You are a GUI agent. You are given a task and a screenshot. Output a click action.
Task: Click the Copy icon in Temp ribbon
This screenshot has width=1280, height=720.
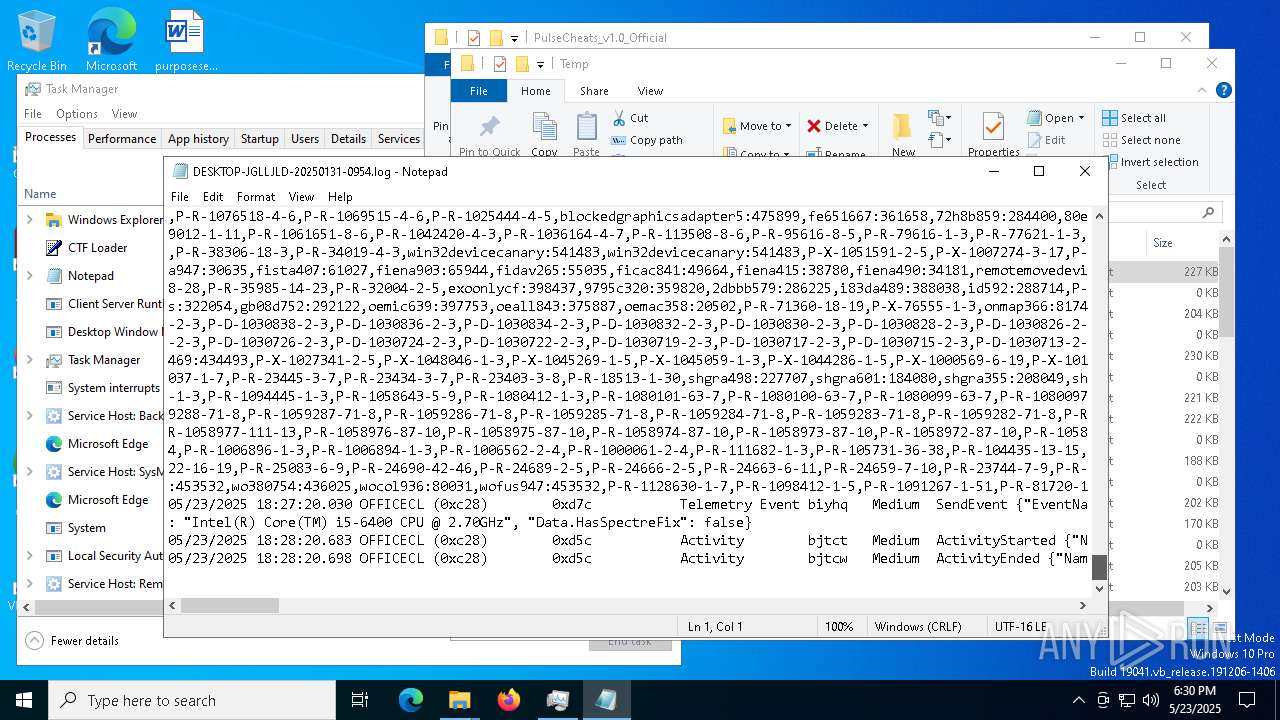click(x=544, y=126)
